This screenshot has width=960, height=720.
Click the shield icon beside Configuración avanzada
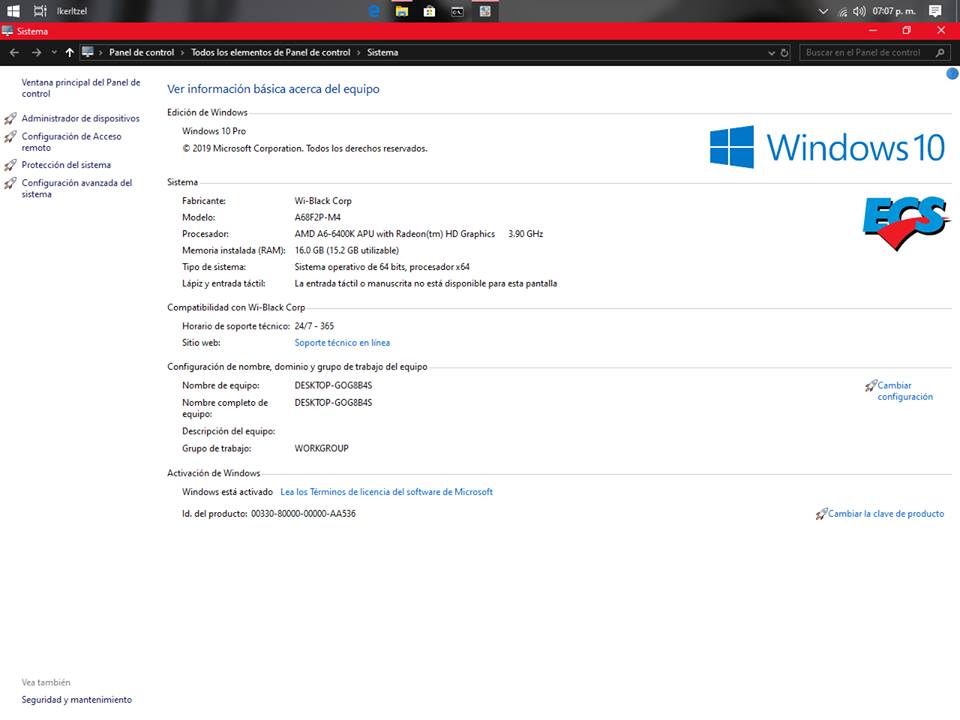(x=10, y=183)
